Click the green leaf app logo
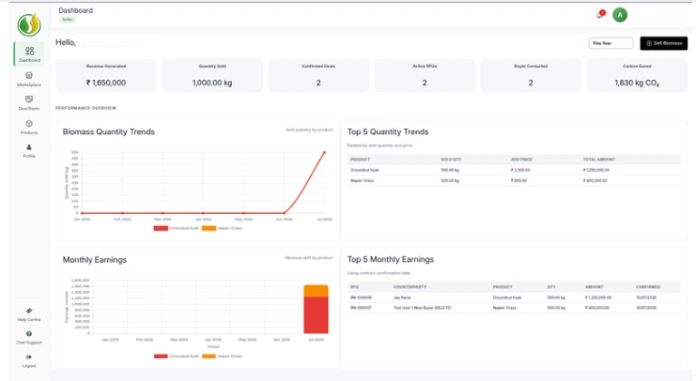Image resolution: width=696 pixels, height=381 pixels. [29, 25]
